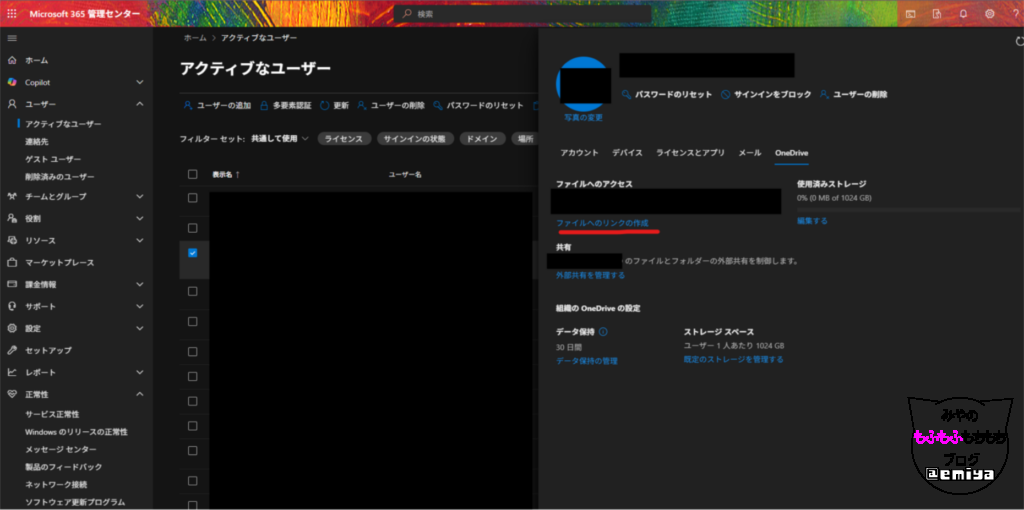Click the refresh icon in details panel
Image resolution: width=1024 pixels, height=510 pixels.
coord(1016,41)
